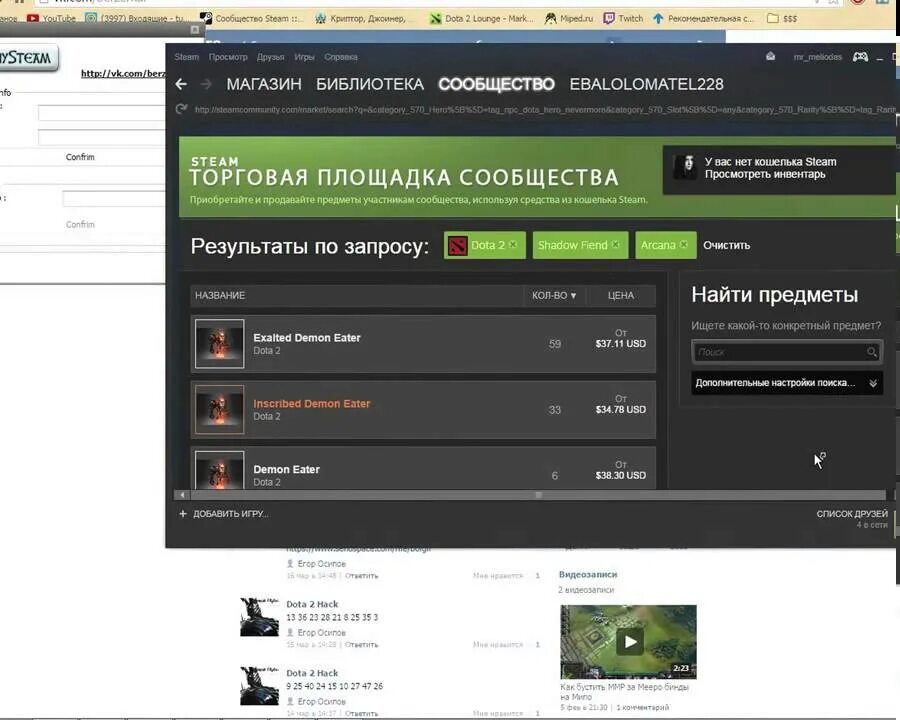Open the vk.com link in background page
900x720 pixels.
[x=123, y=73]
